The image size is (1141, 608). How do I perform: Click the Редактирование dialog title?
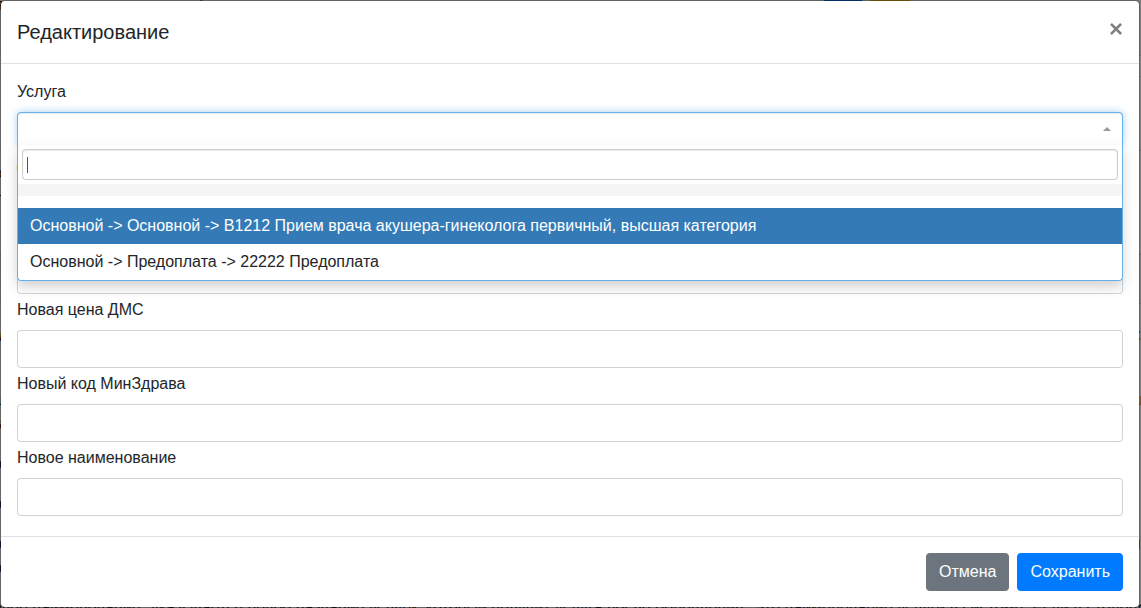click(x=93, y=32)
